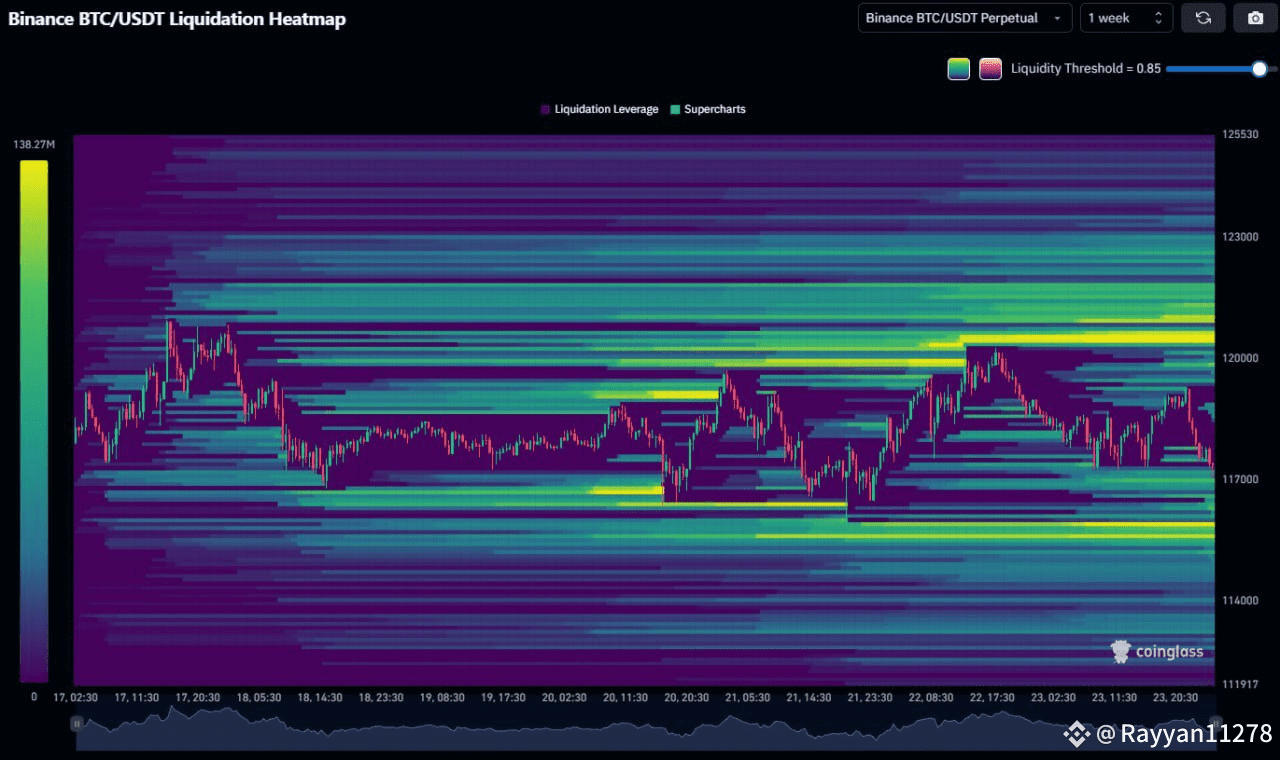This screenshot has height=760, width=1280.
Task: Click the Liquidity Threshold slider handle
Action: click(x=1259, y=69)
